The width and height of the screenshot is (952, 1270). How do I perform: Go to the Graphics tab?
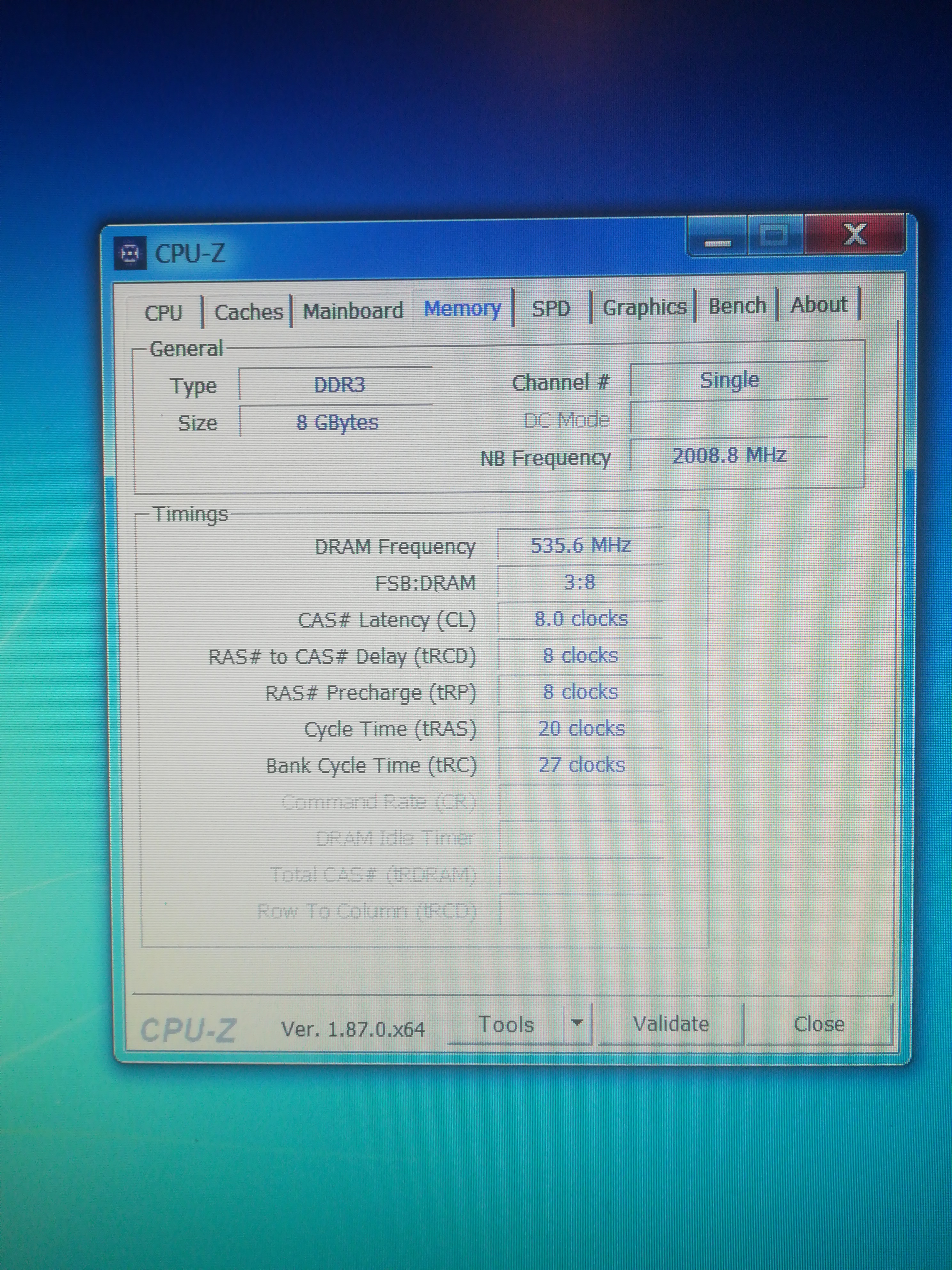(x=644, y=307)
